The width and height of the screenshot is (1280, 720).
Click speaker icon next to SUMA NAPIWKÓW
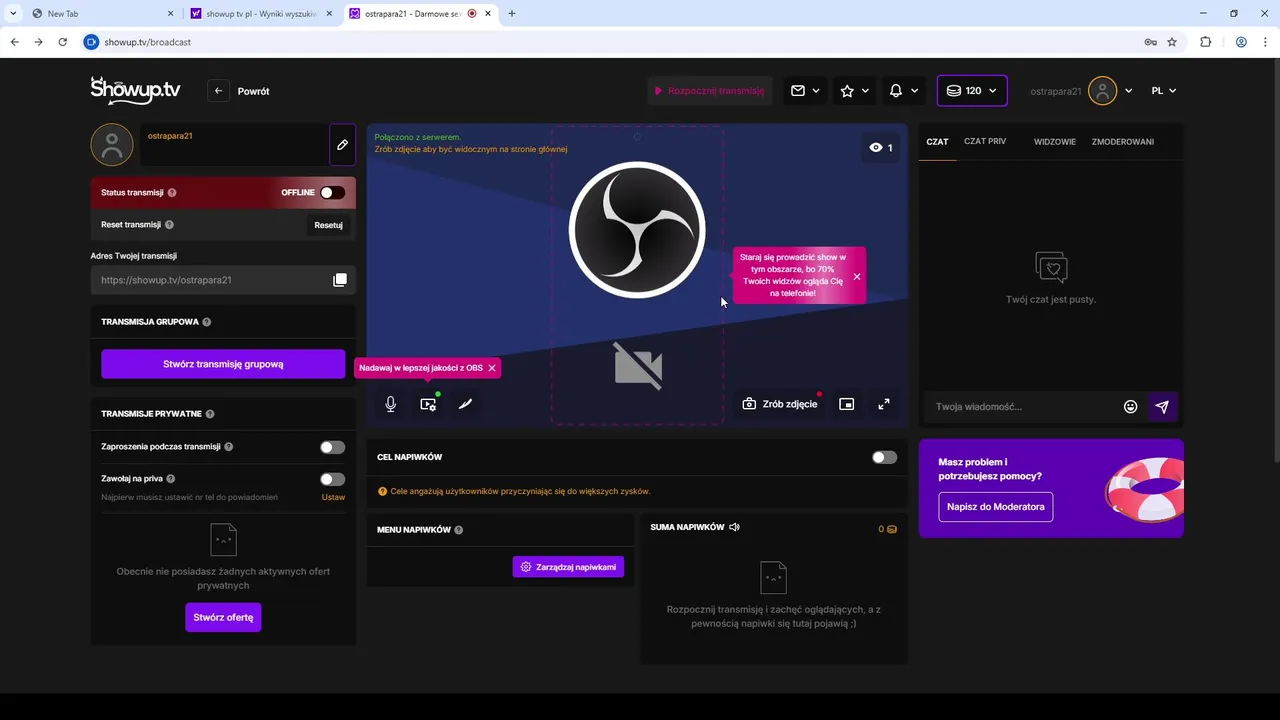pyautogui.click(x=734, y=527)
